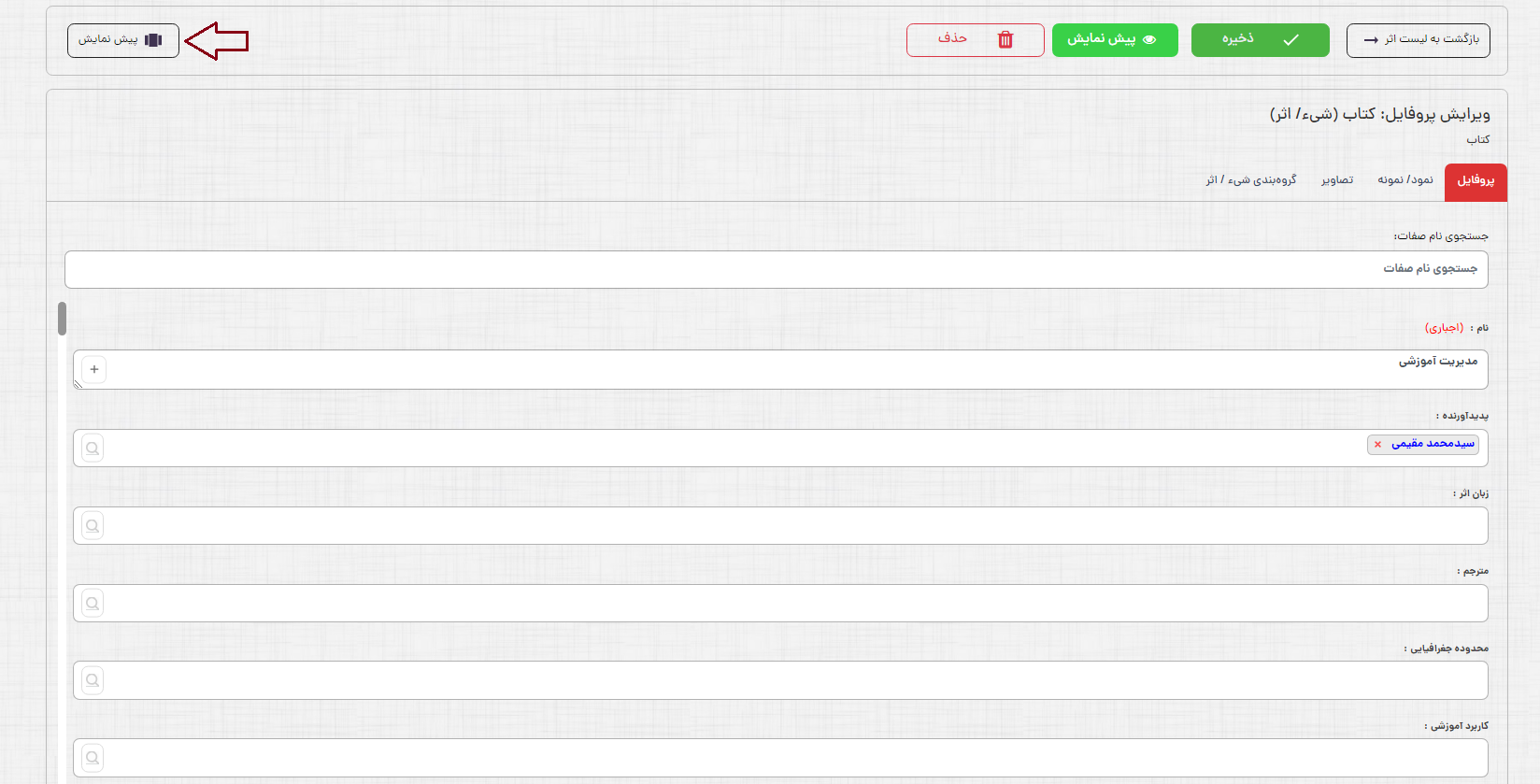Remove the سیدمحمد مقیمی tag with the x
1540x784 pixels.
pos(1377,445)
